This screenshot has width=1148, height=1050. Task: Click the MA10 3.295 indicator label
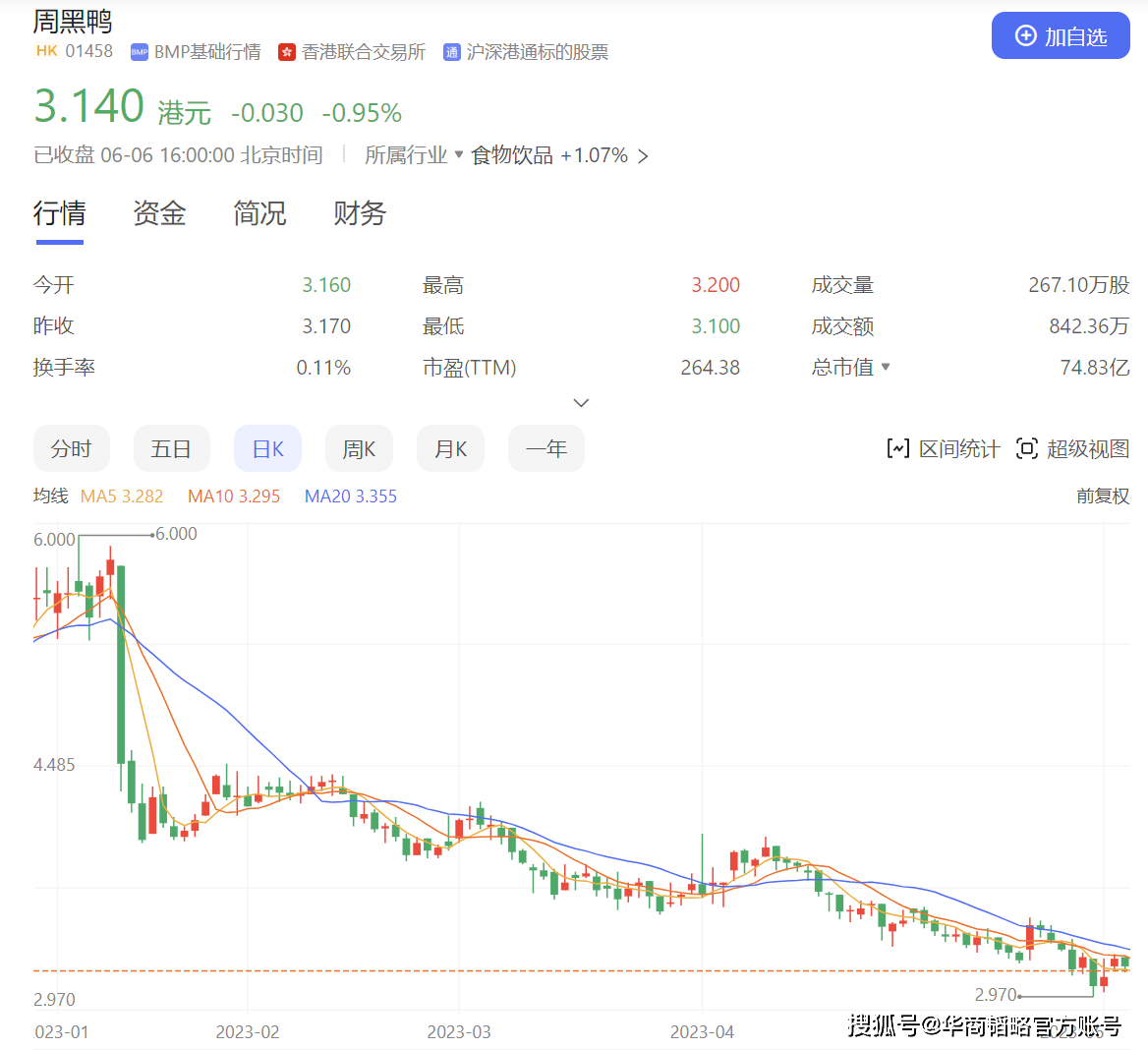coord(234,496)
